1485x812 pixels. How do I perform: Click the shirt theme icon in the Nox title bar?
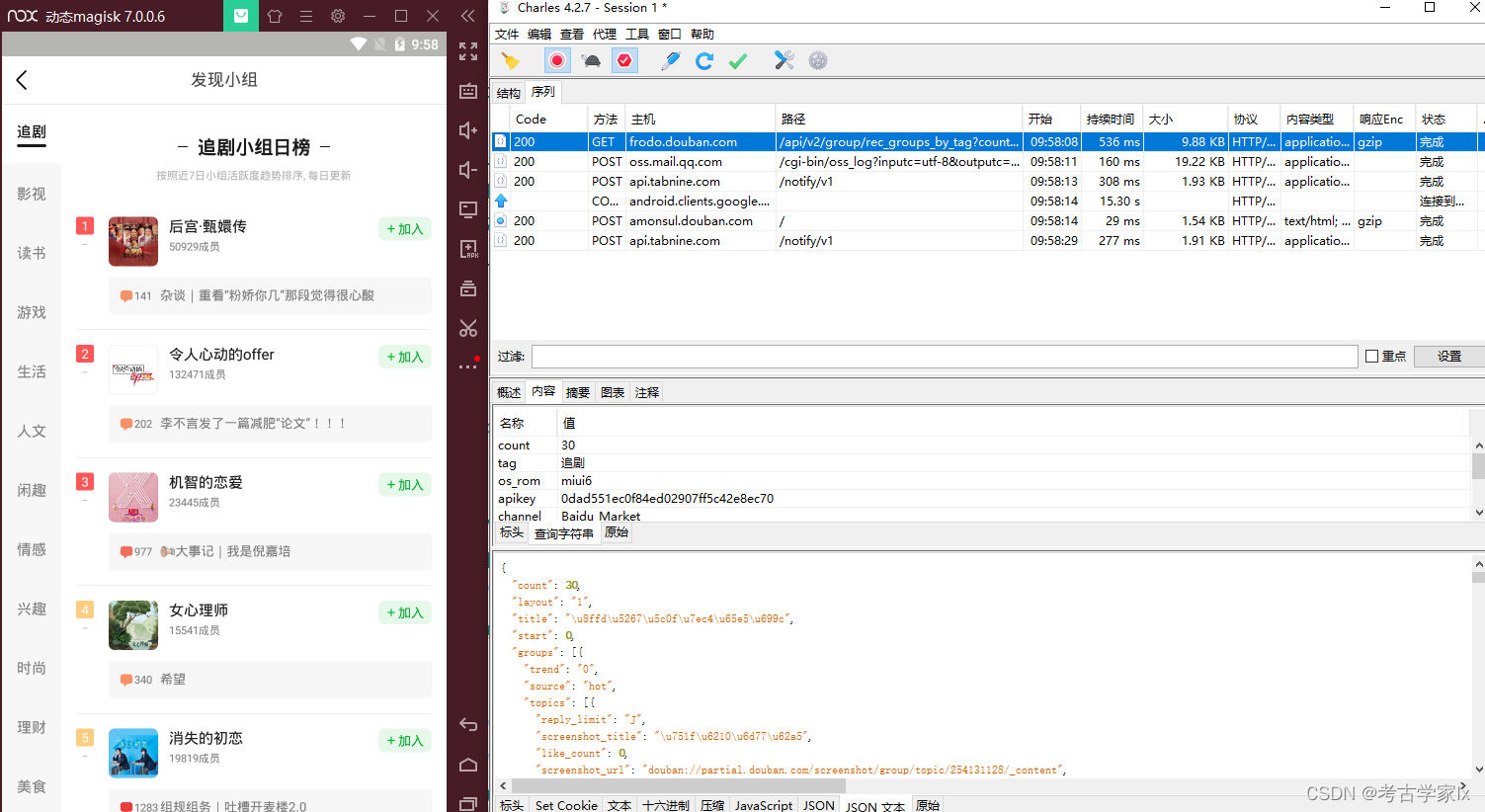(x=275, y=16)
